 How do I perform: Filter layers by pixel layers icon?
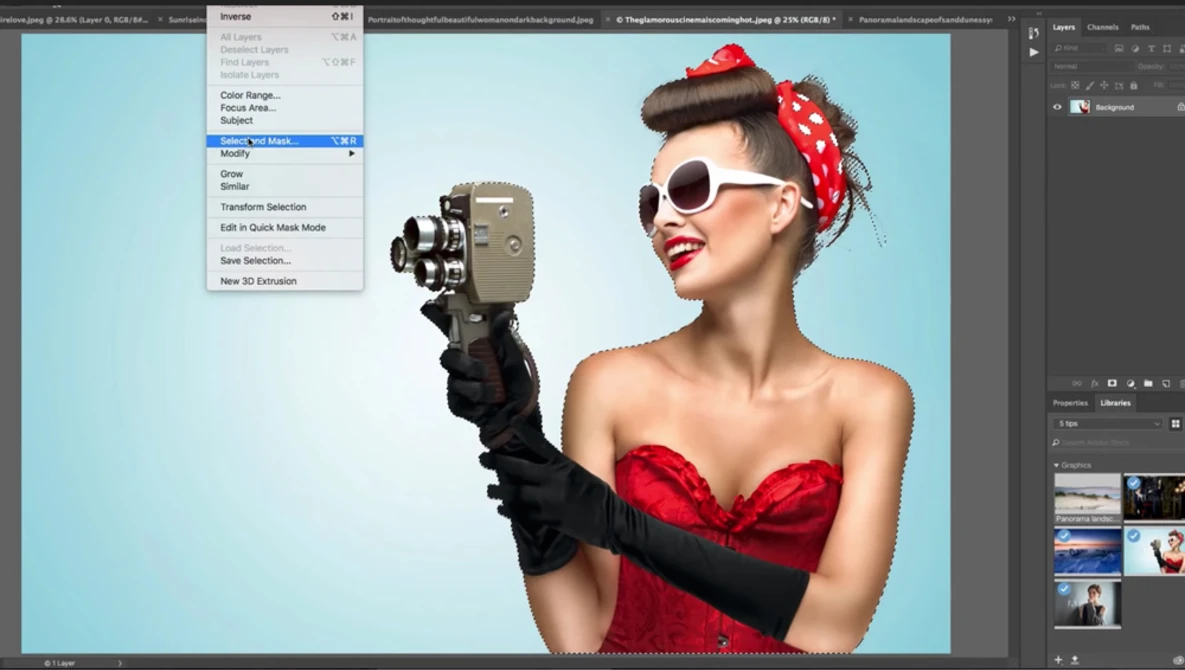click(1118, 48)
